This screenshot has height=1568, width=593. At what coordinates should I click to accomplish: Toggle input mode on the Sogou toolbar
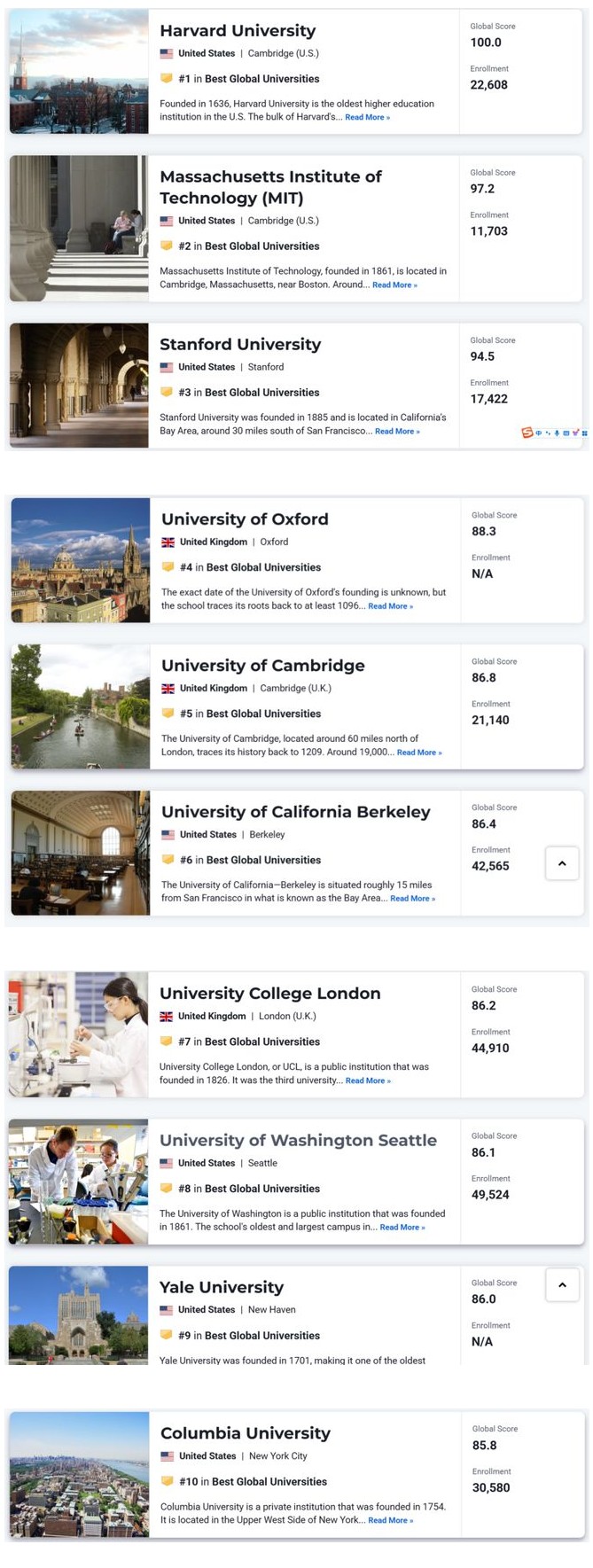click(538, 433)
